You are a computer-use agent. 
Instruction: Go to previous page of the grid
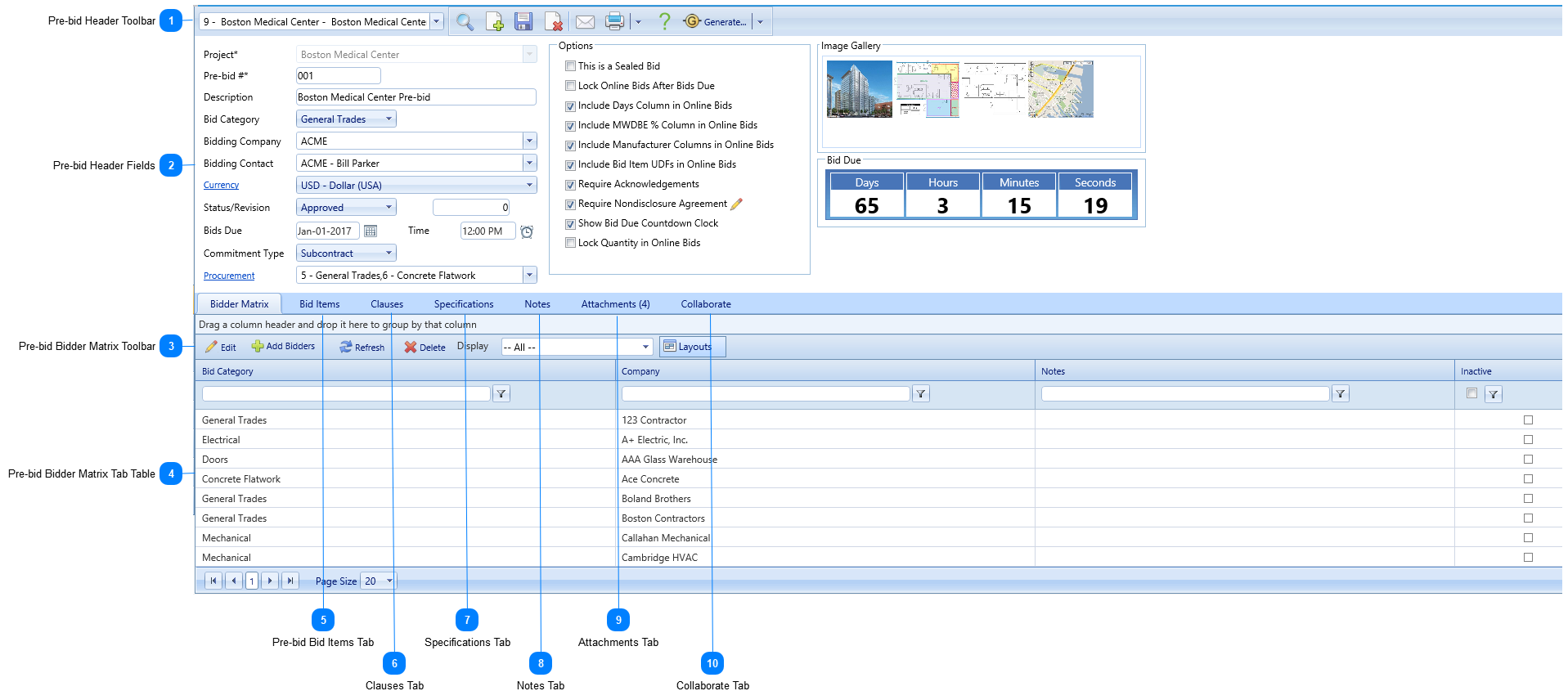pyautogui.click(x=234, y=581)
